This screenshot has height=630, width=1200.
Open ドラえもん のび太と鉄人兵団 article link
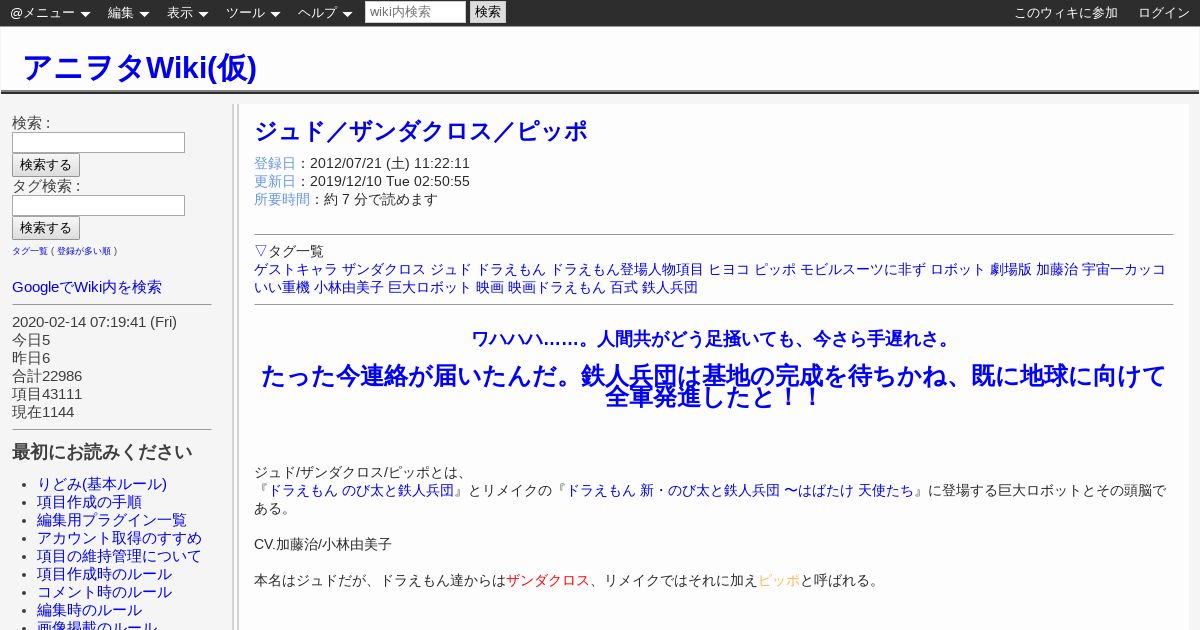[361, 490]
